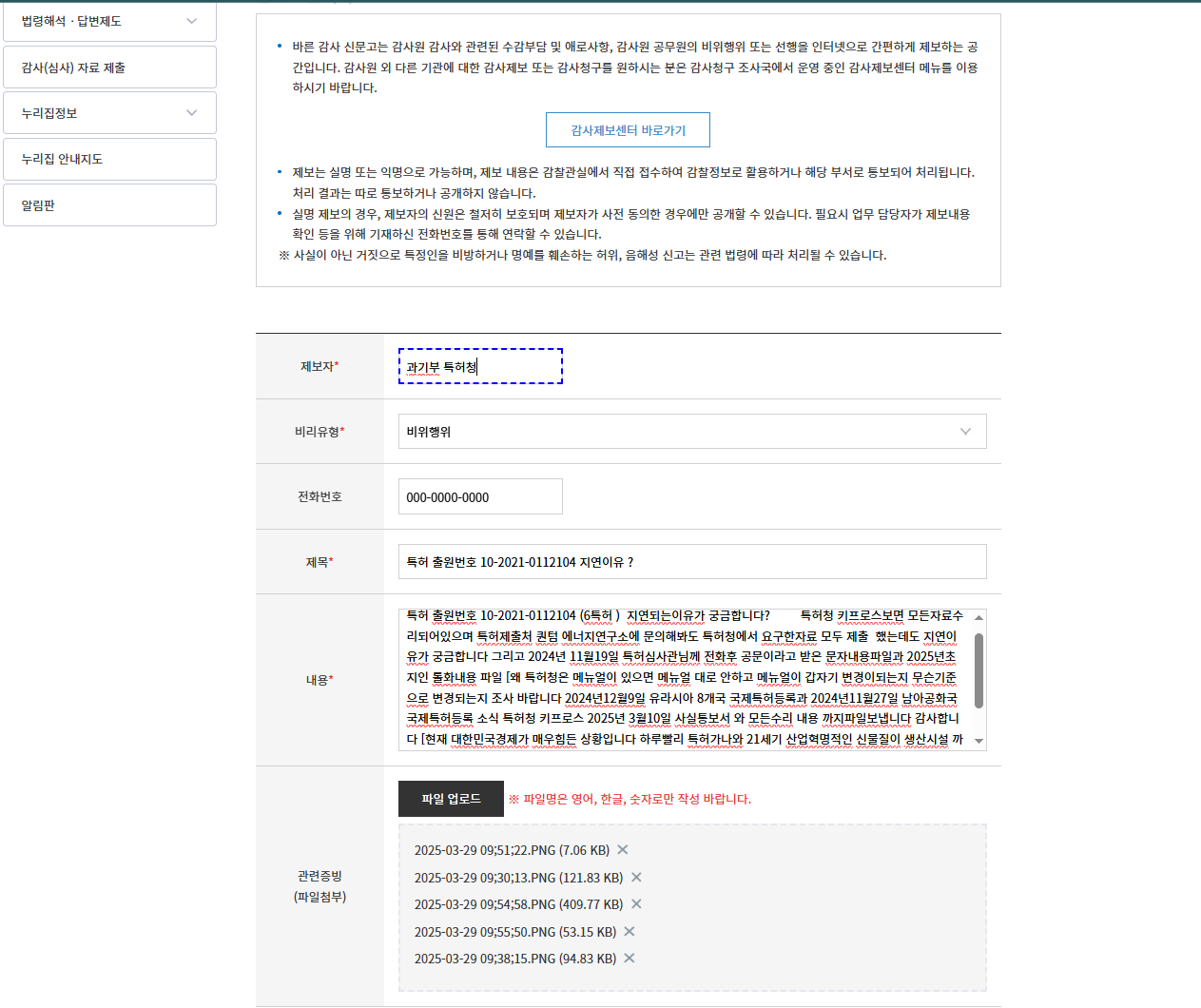The height and width of the screenshot is (1008, 1201).
Task: Go to 알림판 in the sidebar
Action: coord(109,204)
